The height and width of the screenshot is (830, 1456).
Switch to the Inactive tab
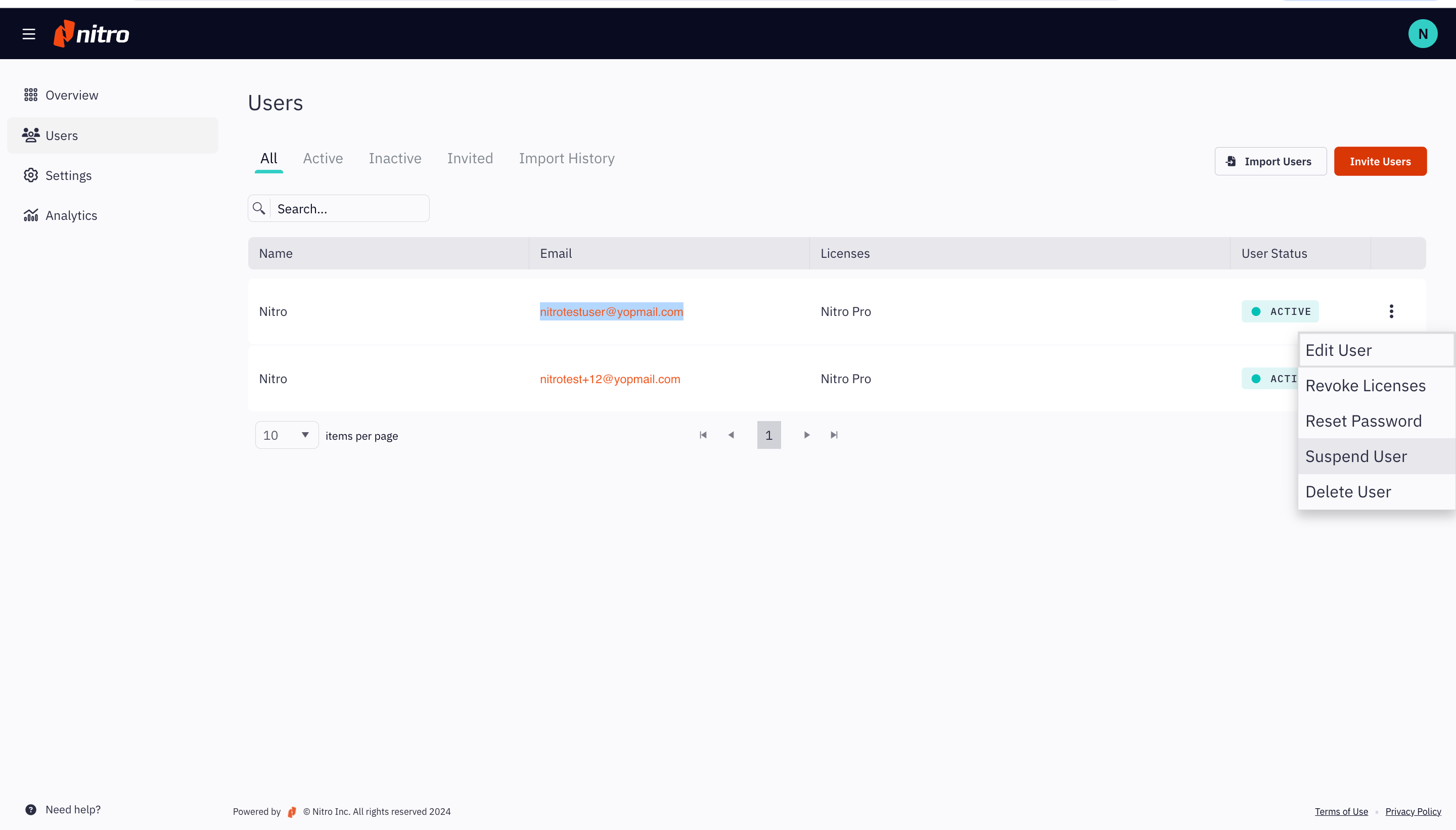coord(394,159)
